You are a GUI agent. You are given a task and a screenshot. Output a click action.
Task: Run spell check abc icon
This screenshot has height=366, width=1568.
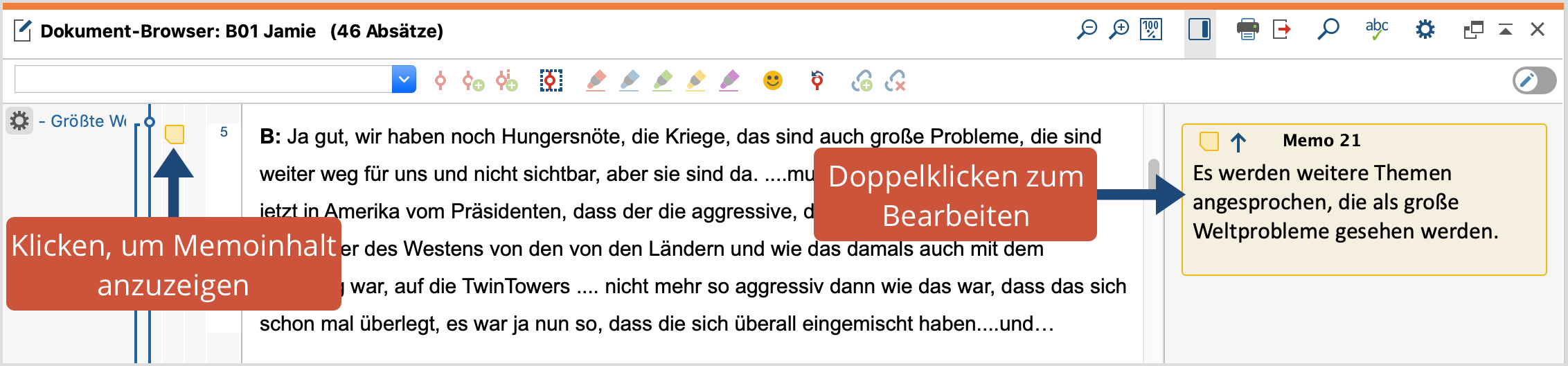tap(1377, 30)
